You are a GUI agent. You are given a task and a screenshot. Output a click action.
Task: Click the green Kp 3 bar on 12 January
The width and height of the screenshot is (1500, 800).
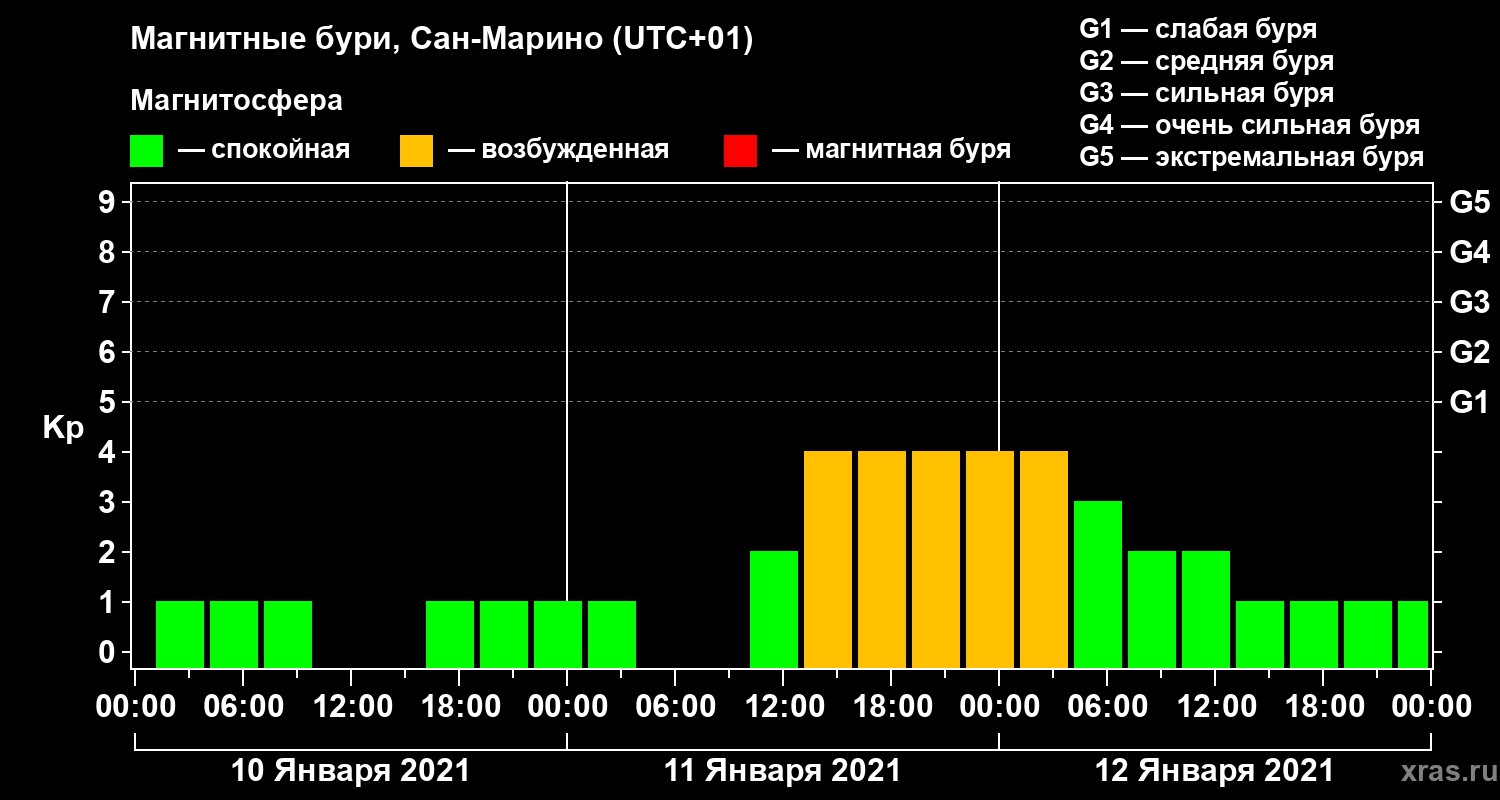(x=1098, y=584)
